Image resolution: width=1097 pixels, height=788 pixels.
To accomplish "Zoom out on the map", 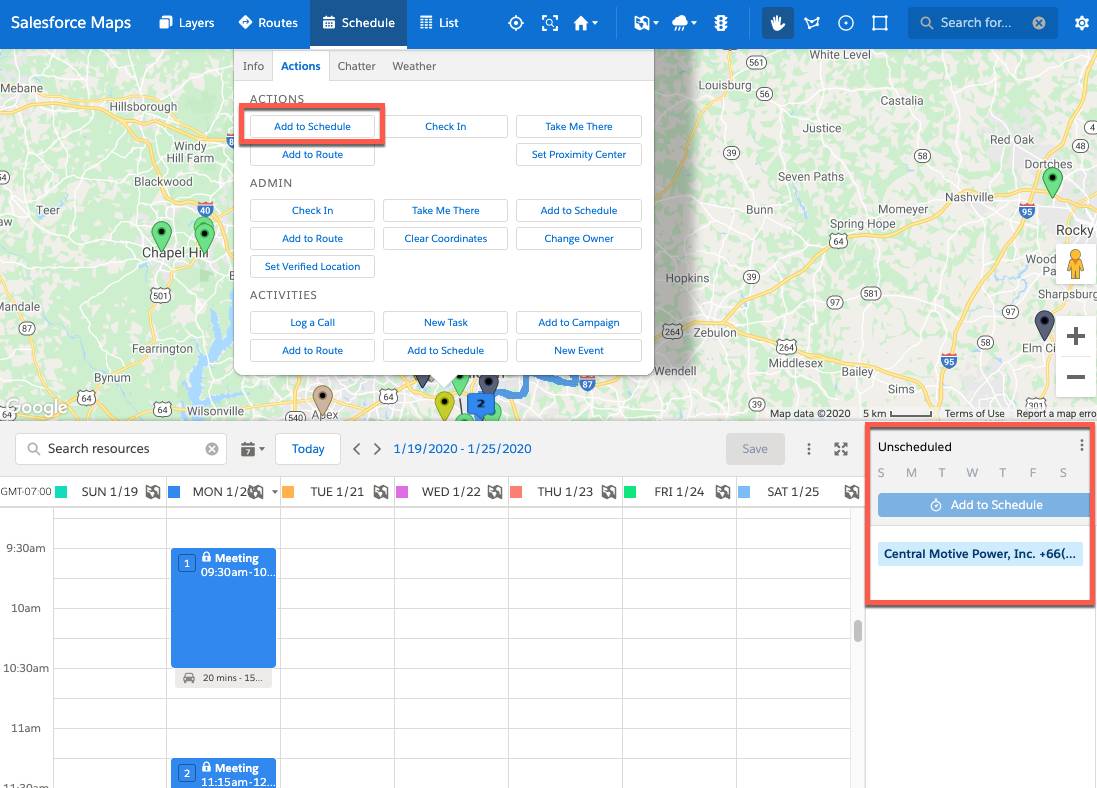I will 1075,377.
